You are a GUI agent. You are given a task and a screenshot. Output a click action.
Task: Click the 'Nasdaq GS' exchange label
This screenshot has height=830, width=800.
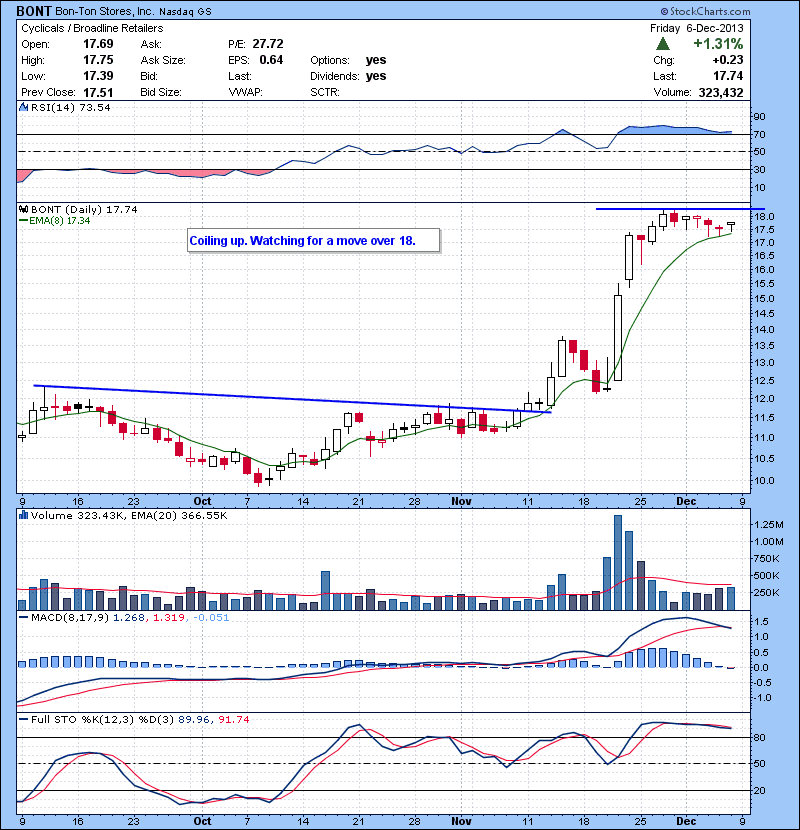[x=185, y=12]
